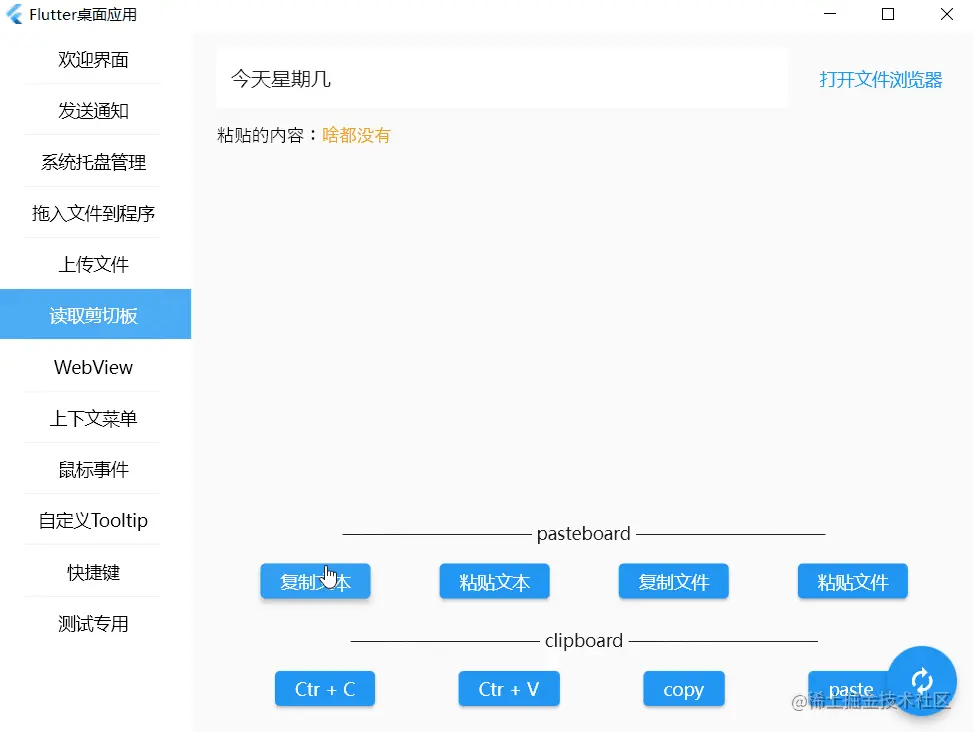This screenshot has width=973, height=732.
Task: Focus the text field containing 今天星期几
Action: pos(502,78)
